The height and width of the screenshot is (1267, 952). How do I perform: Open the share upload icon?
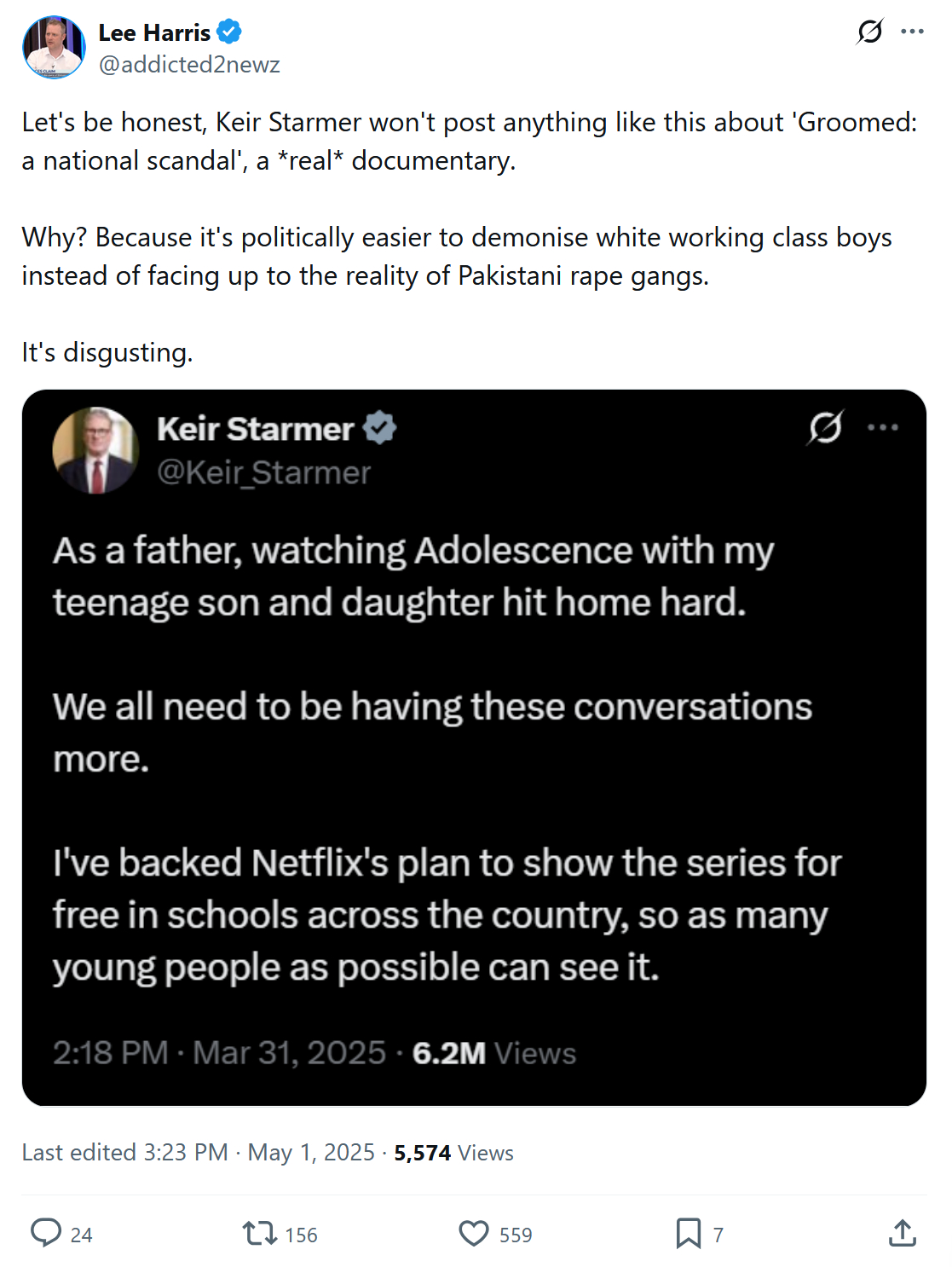(x=902, y=1233)
